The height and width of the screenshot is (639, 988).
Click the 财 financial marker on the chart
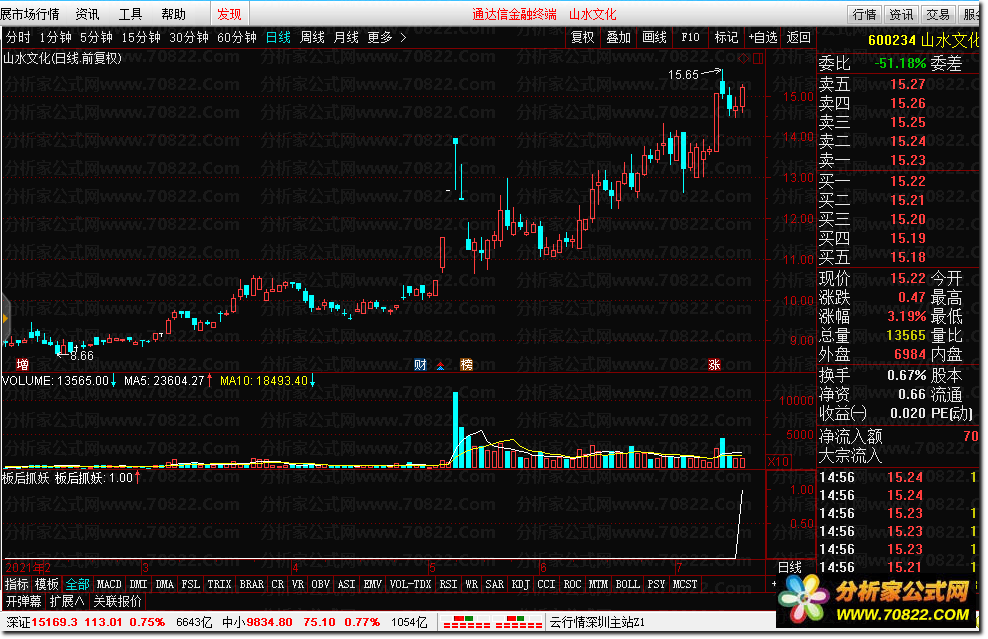point(420,364)
